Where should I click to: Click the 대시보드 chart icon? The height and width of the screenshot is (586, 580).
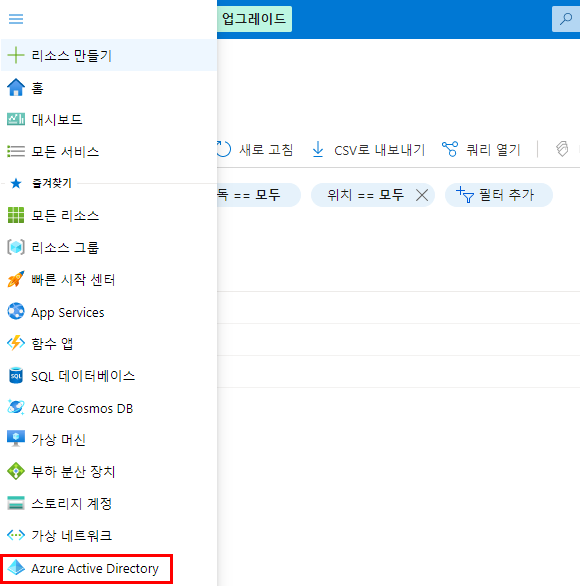tap(16, 119)
